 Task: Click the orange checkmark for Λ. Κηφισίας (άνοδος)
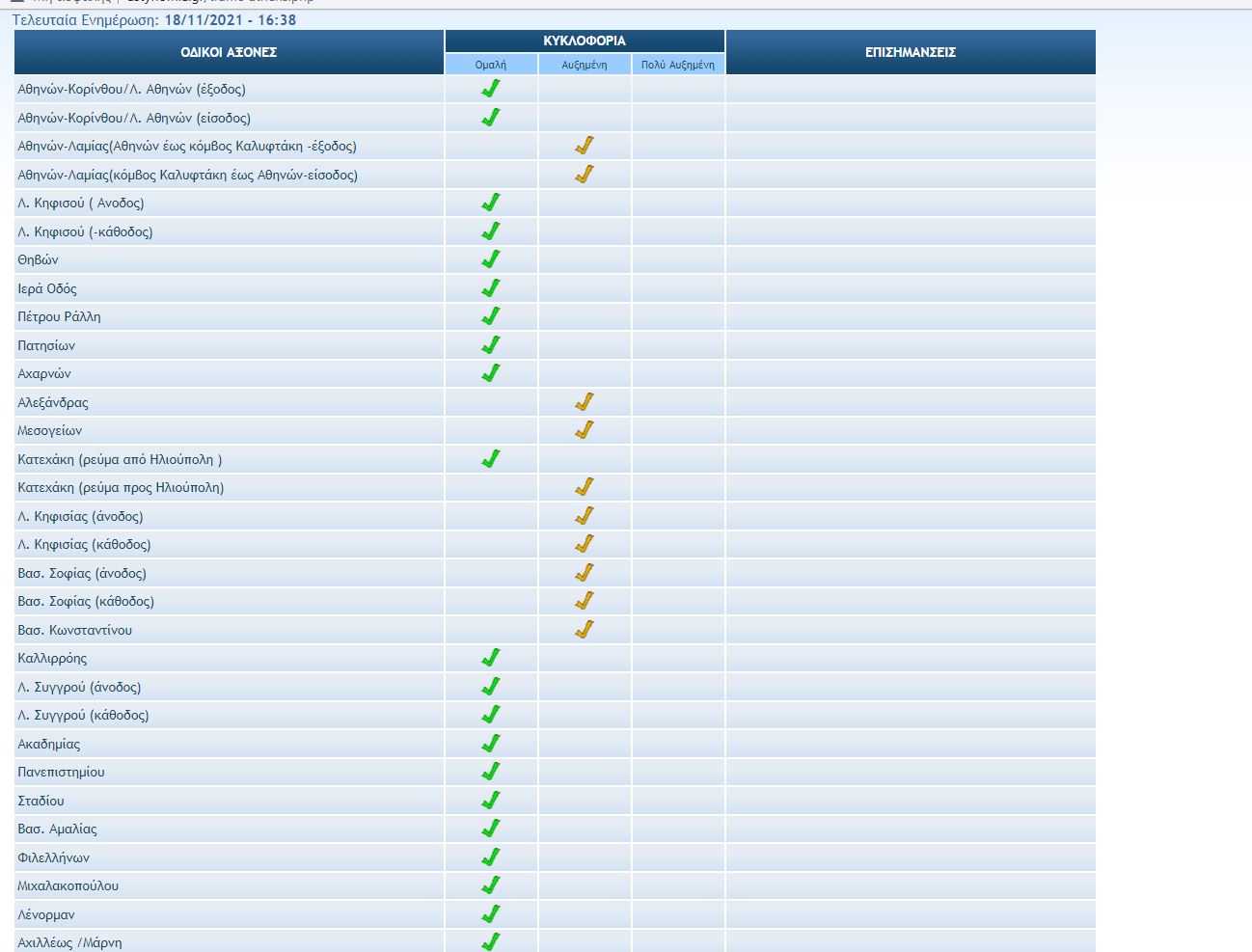click(x=585, y=516)
